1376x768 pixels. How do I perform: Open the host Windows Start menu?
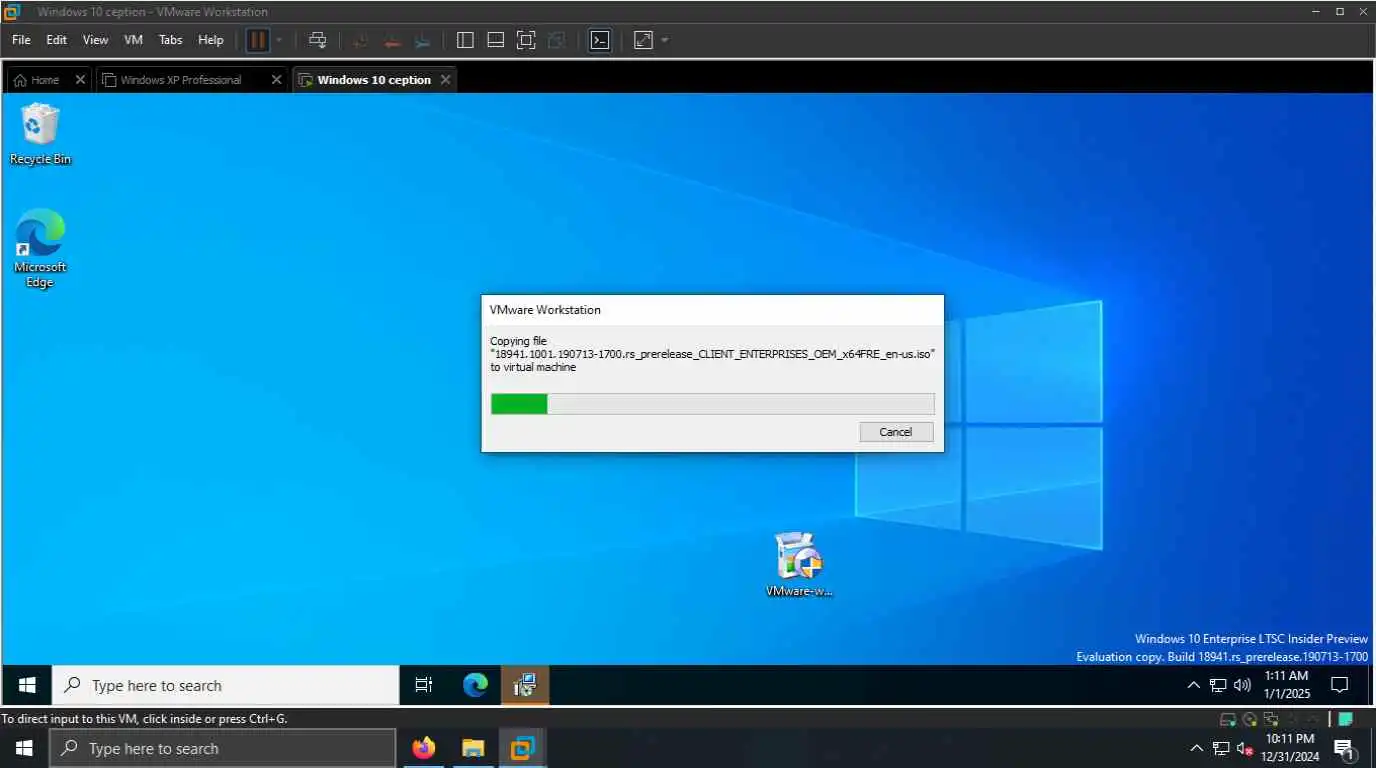pyautogui.click(x=24, y=748)
